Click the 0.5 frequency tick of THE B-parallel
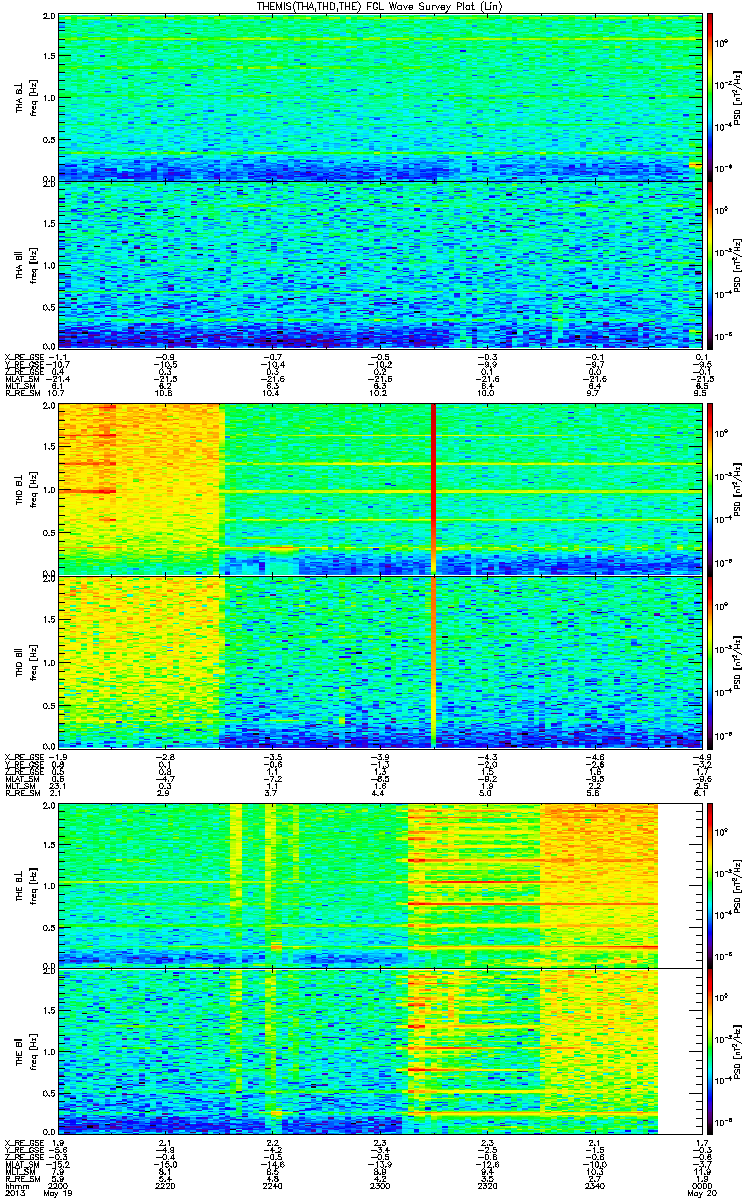 click(x=50, y=1093)
